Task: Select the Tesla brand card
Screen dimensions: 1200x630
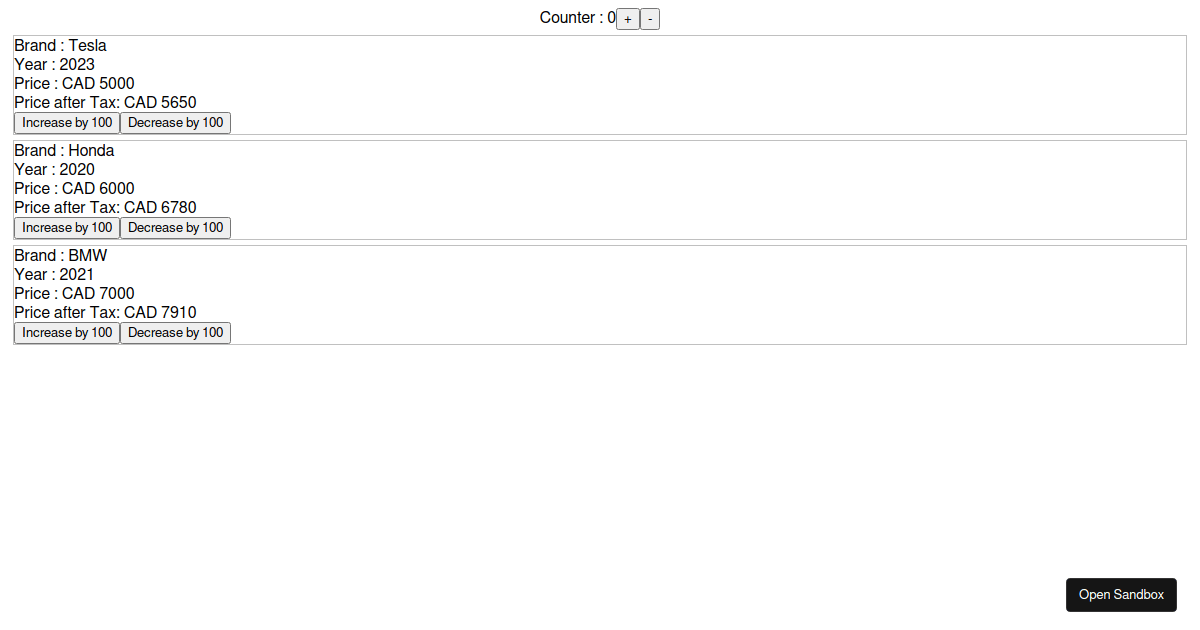Action: click(x=600, y=84)
